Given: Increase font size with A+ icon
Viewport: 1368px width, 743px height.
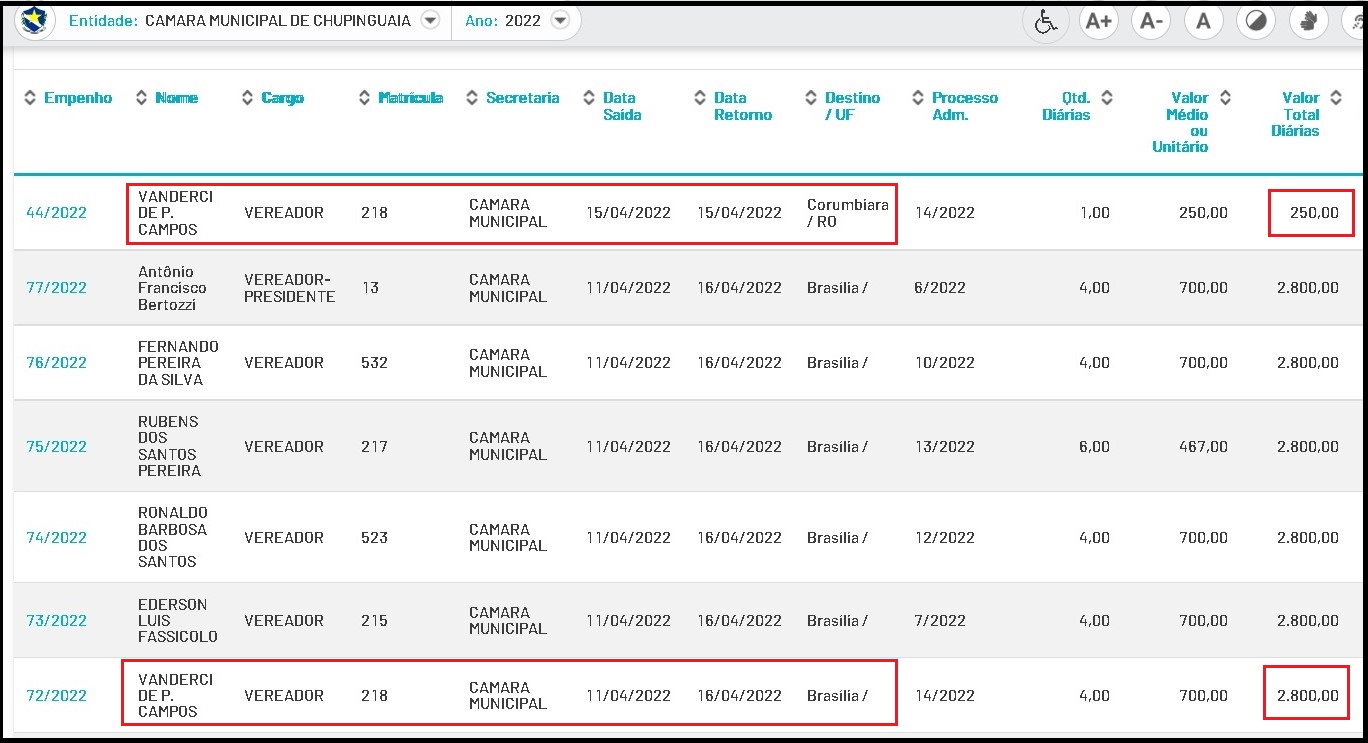Looking at the screenshot, I should pyautogui.click(x=1099, y=22).
